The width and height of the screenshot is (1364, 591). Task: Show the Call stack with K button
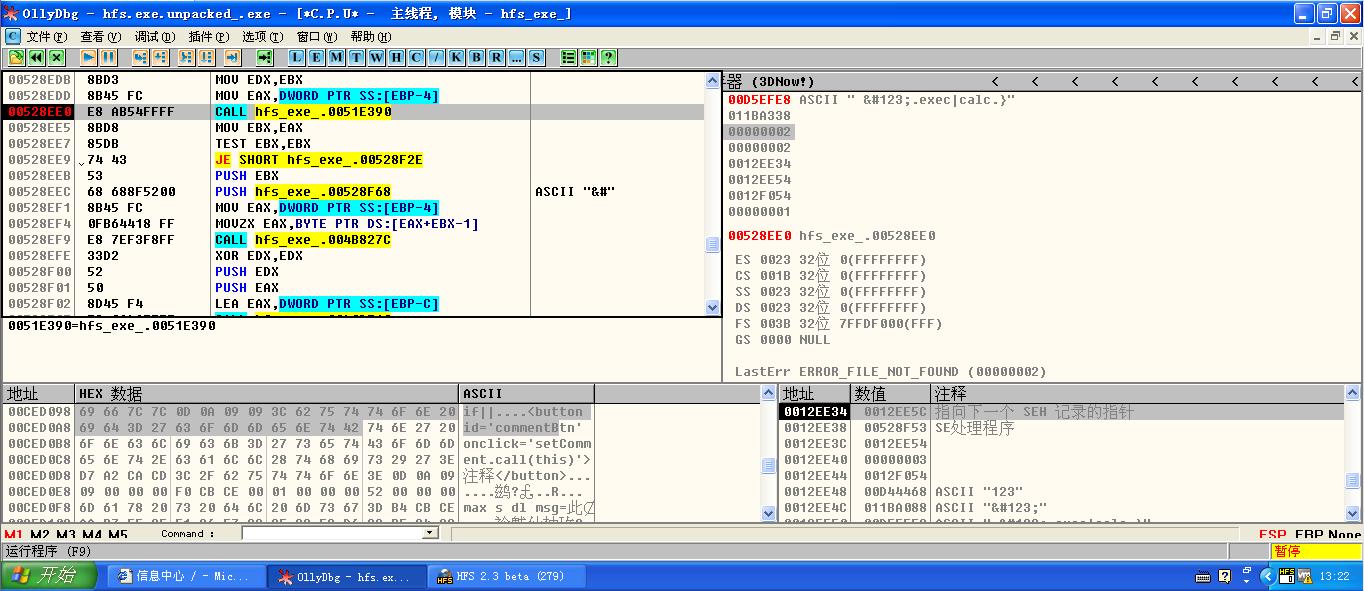[456, 57]
